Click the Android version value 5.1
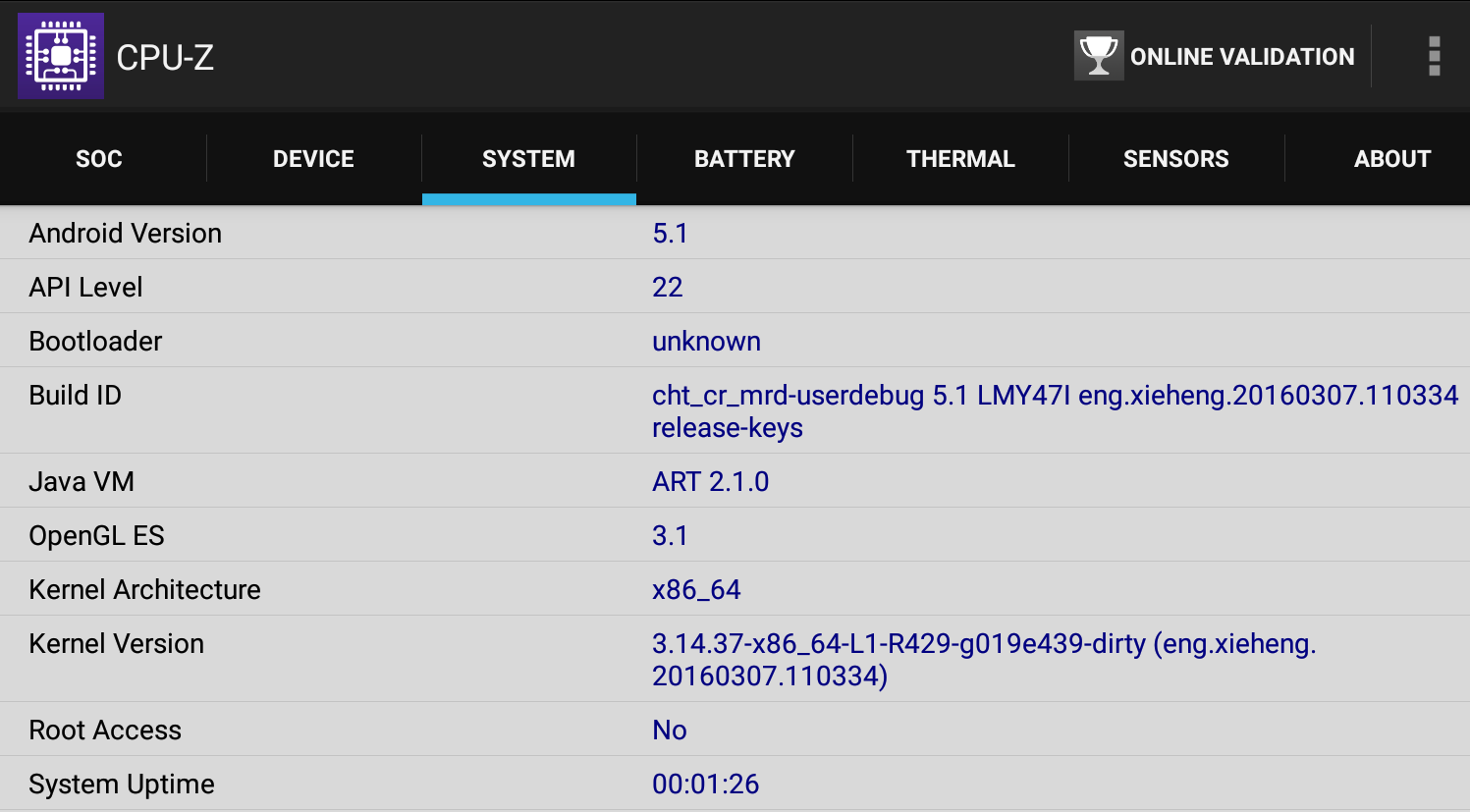1470x812 pixels. click(670, 234)
